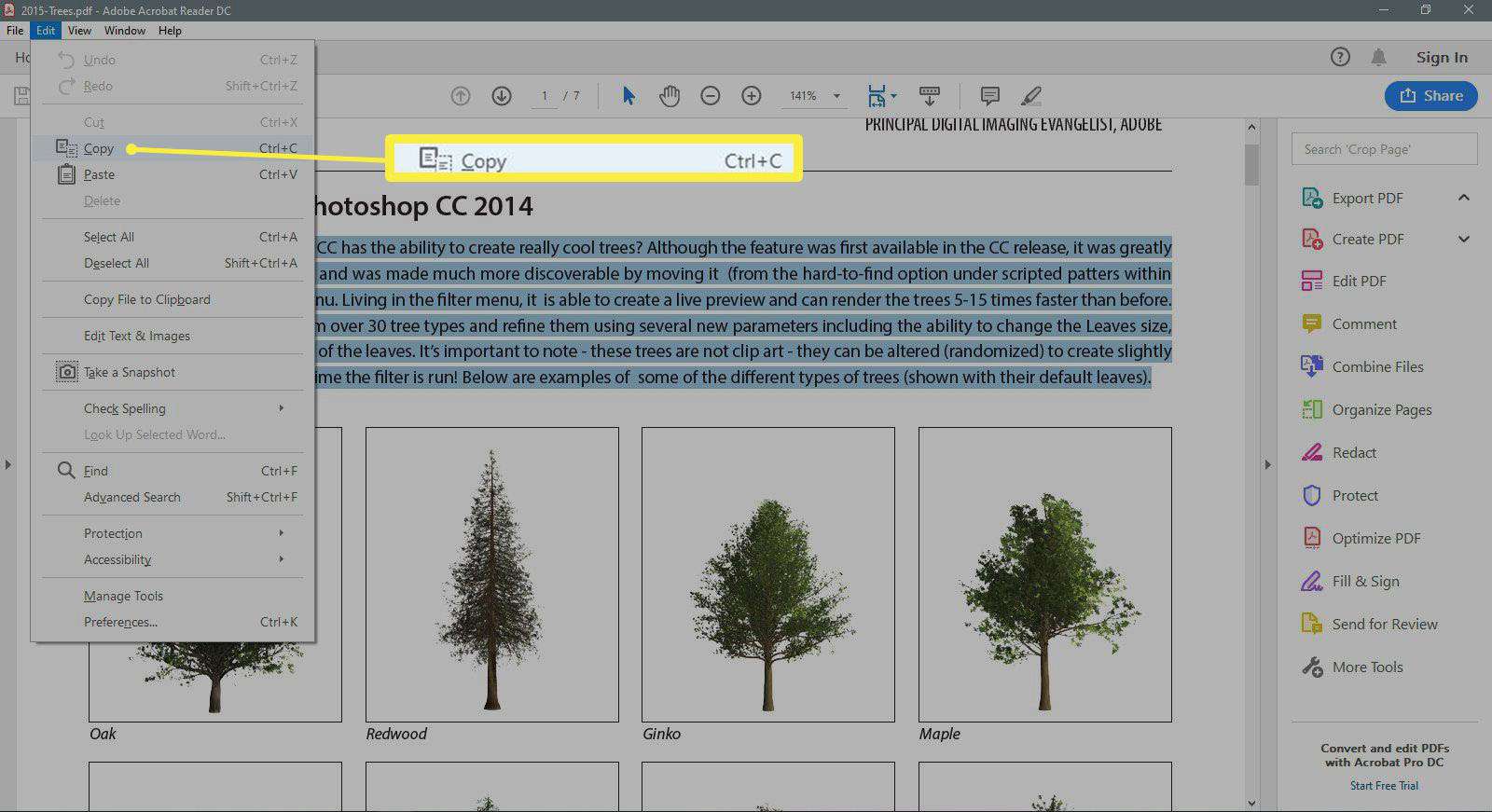Click the Comment tool icon
The height and width of the screenshot is (812, 1492).
[x=1312, y=323]
